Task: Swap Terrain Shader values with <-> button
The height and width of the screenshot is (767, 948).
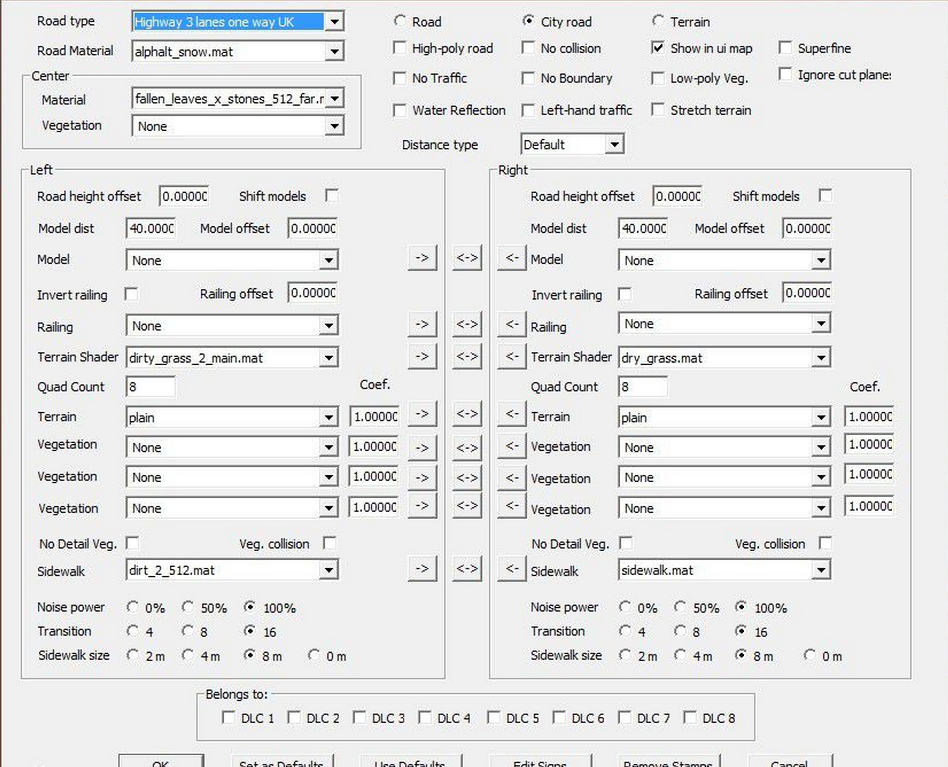Action: 467,356
